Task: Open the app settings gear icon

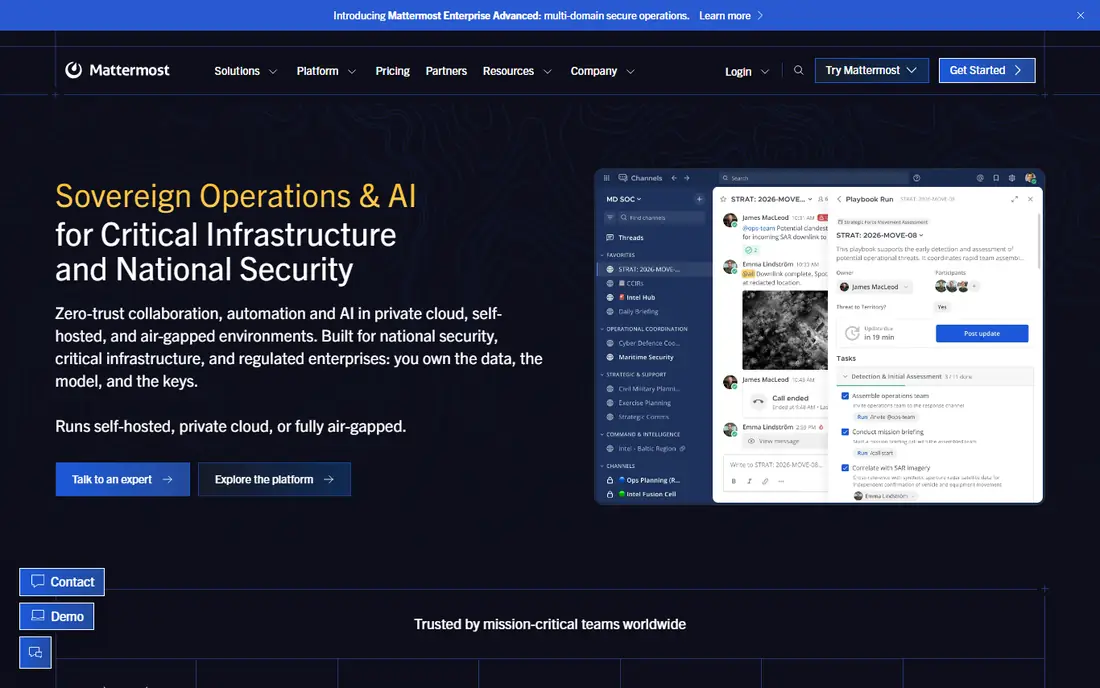Action: [x=1012, y=178]
